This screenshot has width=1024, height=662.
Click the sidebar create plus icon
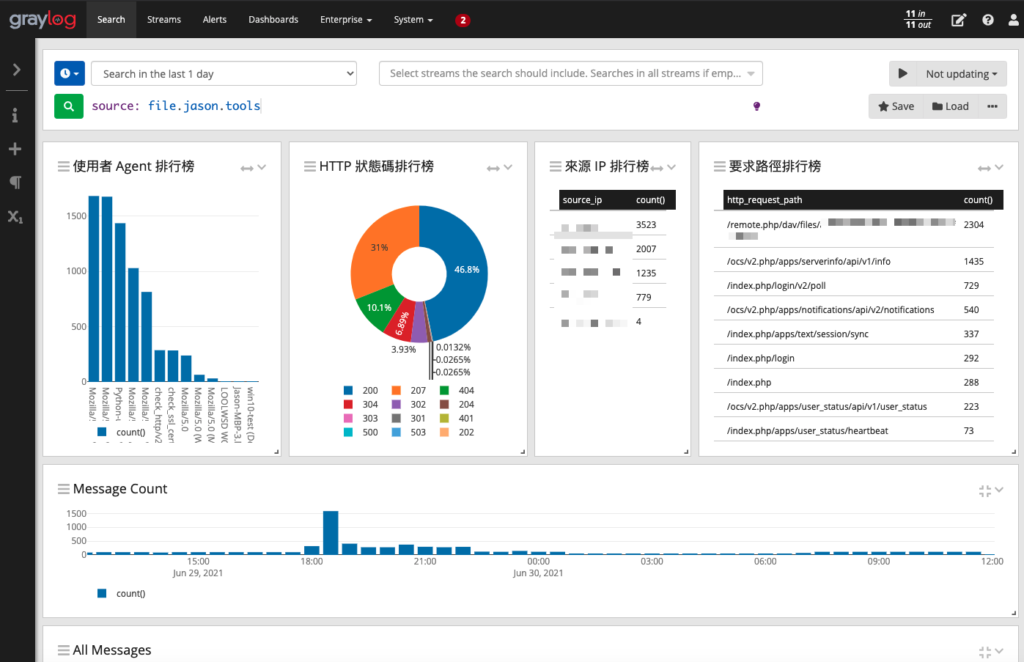click(x=15, y=149)
